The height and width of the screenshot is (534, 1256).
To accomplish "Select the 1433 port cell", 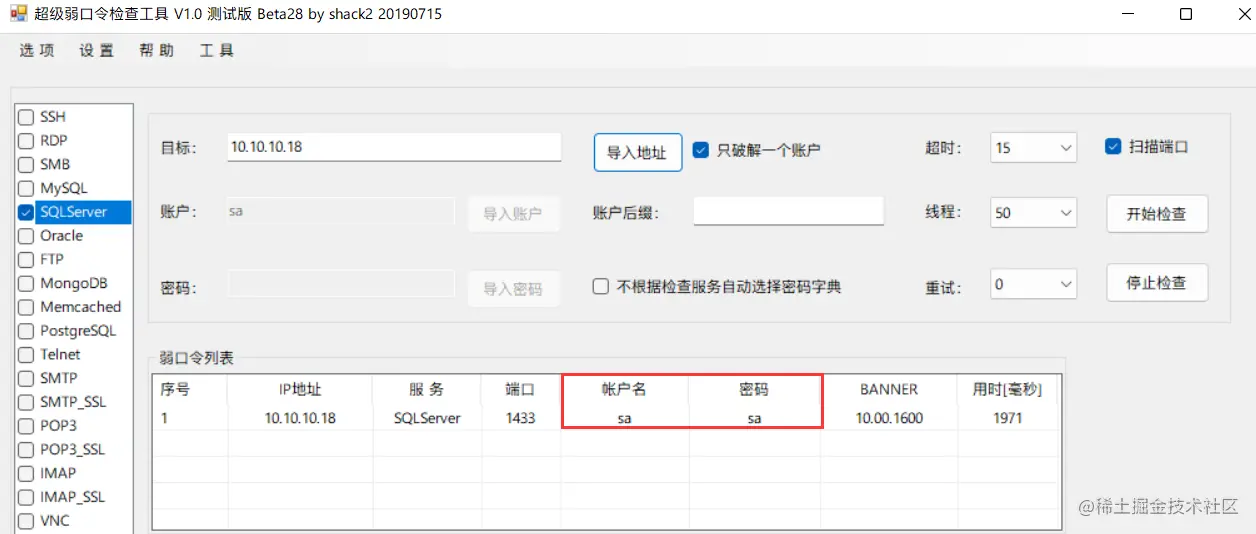I will point(521,418).
